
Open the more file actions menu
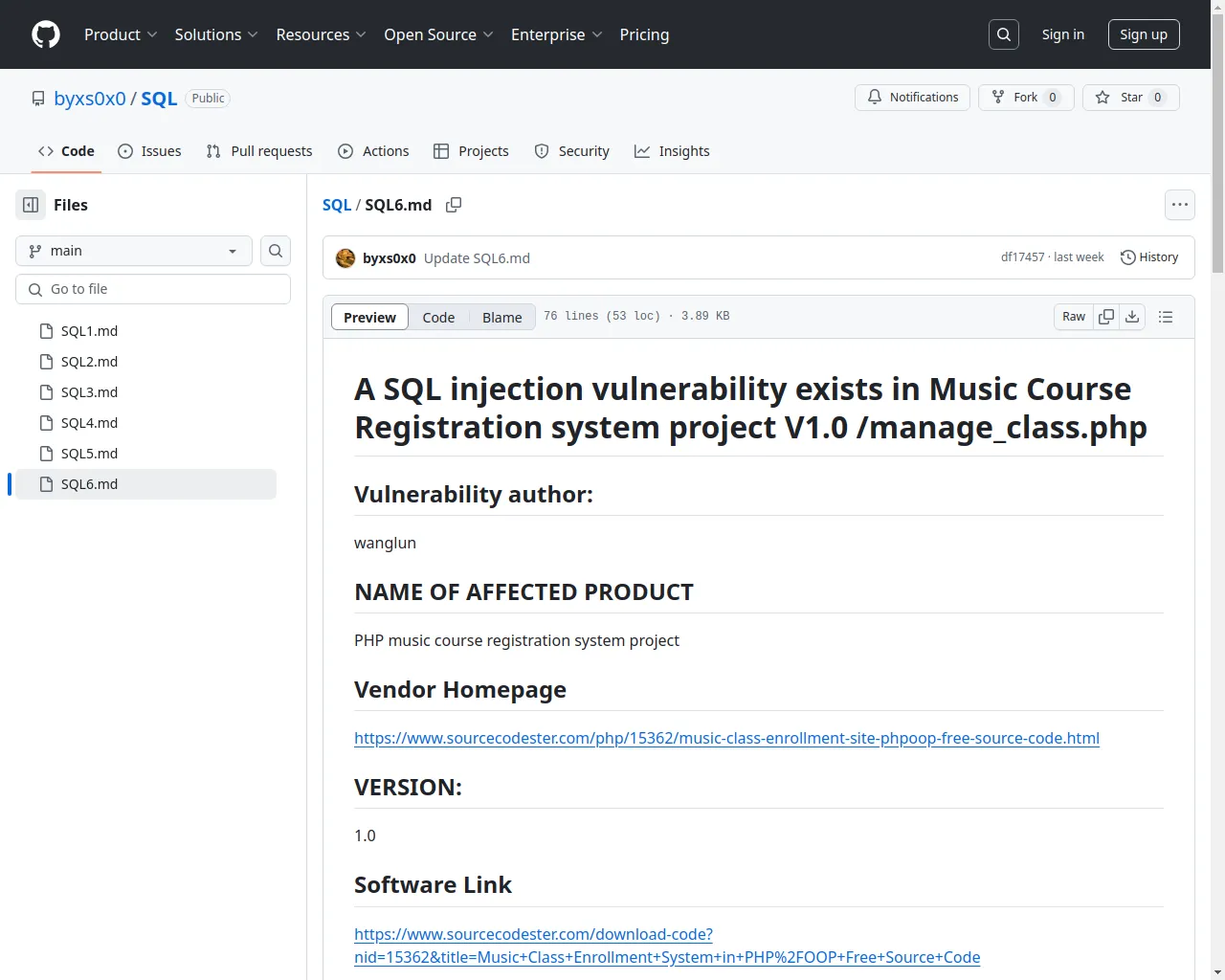pos(1180,205)
